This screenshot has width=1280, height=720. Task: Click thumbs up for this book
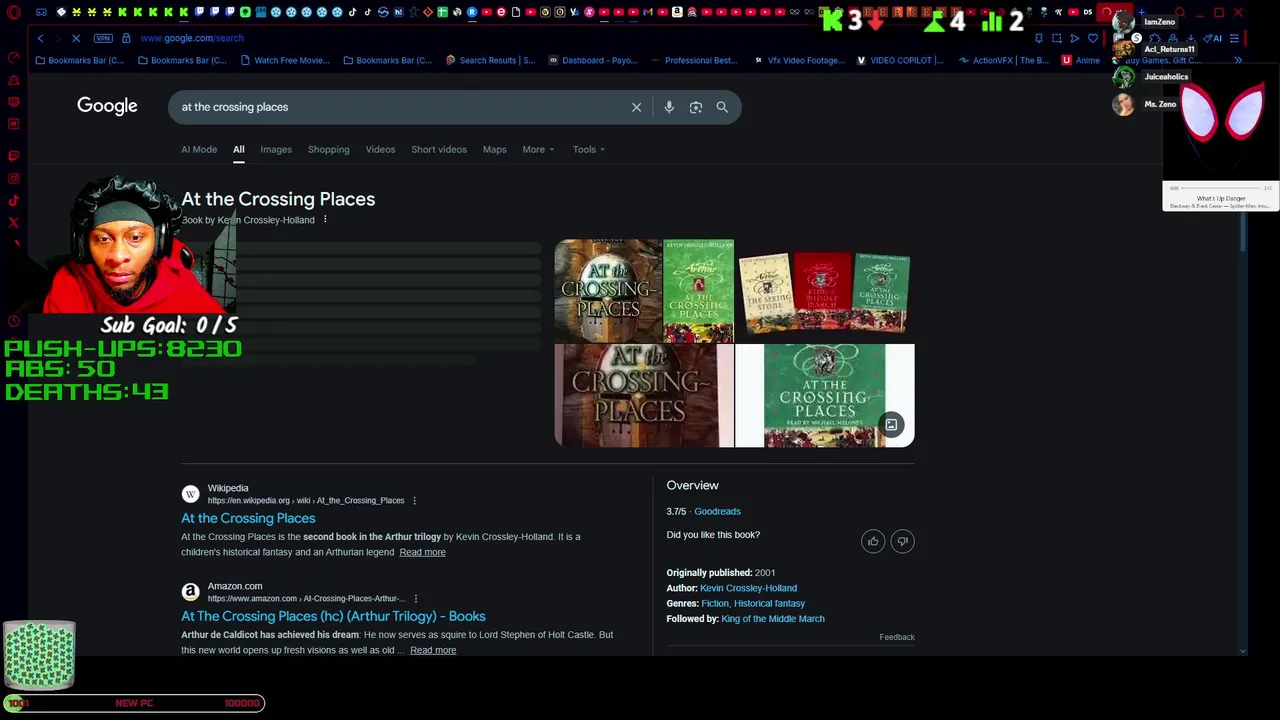pos(873,541)
